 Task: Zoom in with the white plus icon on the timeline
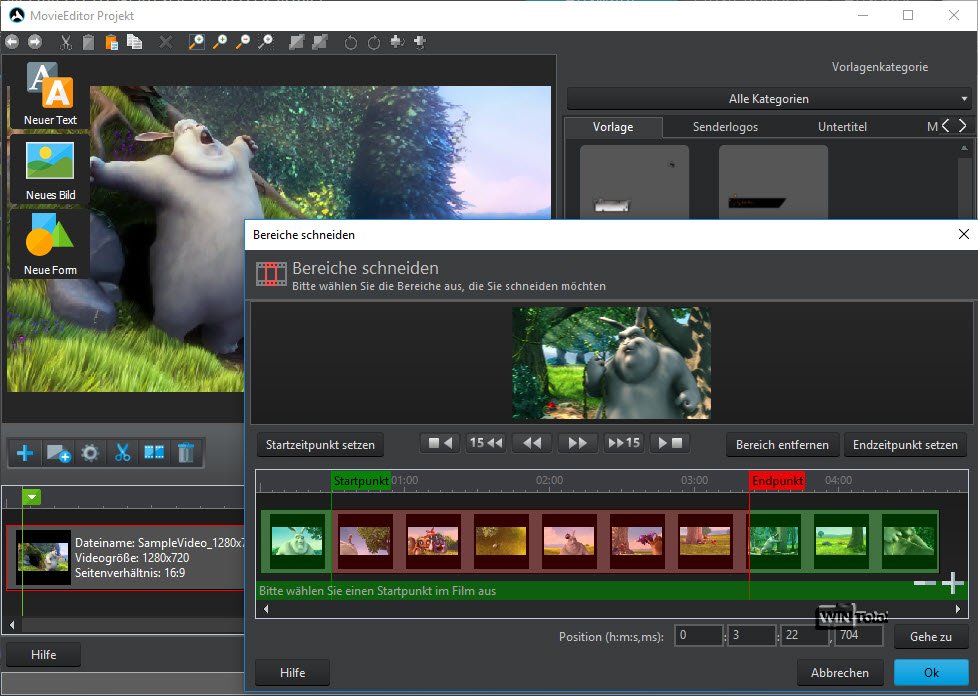[x=952, y=583]
